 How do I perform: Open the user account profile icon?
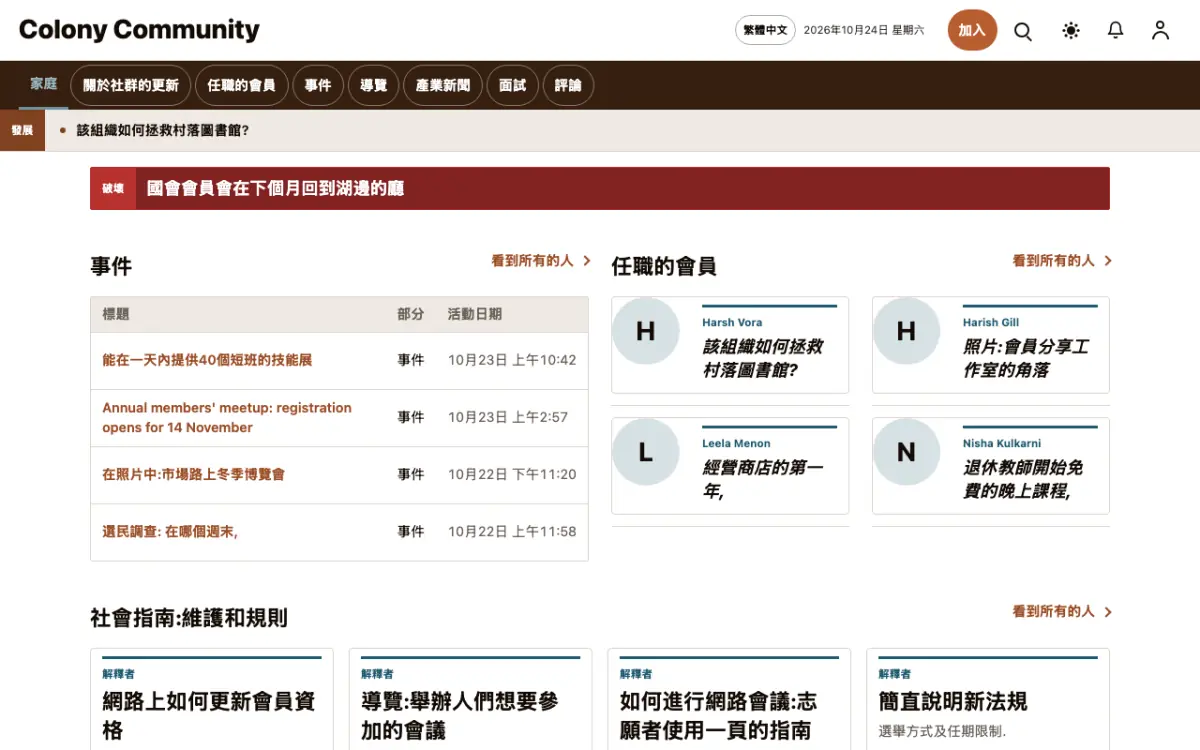coord(1160,31)
